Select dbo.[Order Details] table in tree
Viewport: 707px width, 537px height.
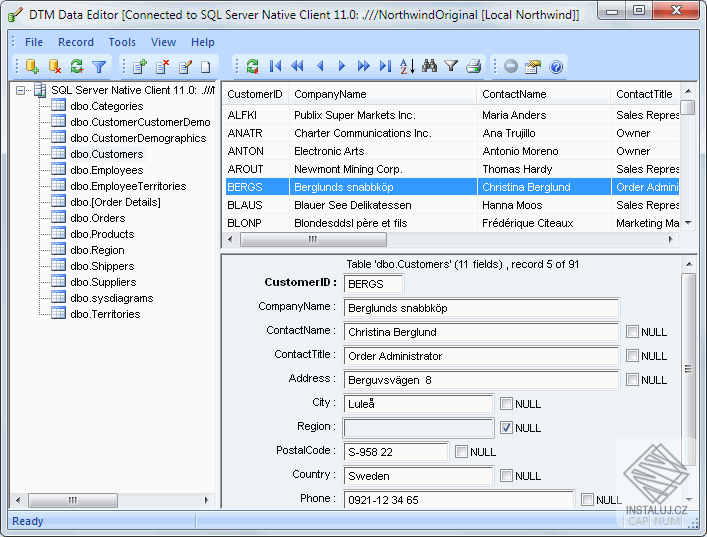tap(115, 202)
